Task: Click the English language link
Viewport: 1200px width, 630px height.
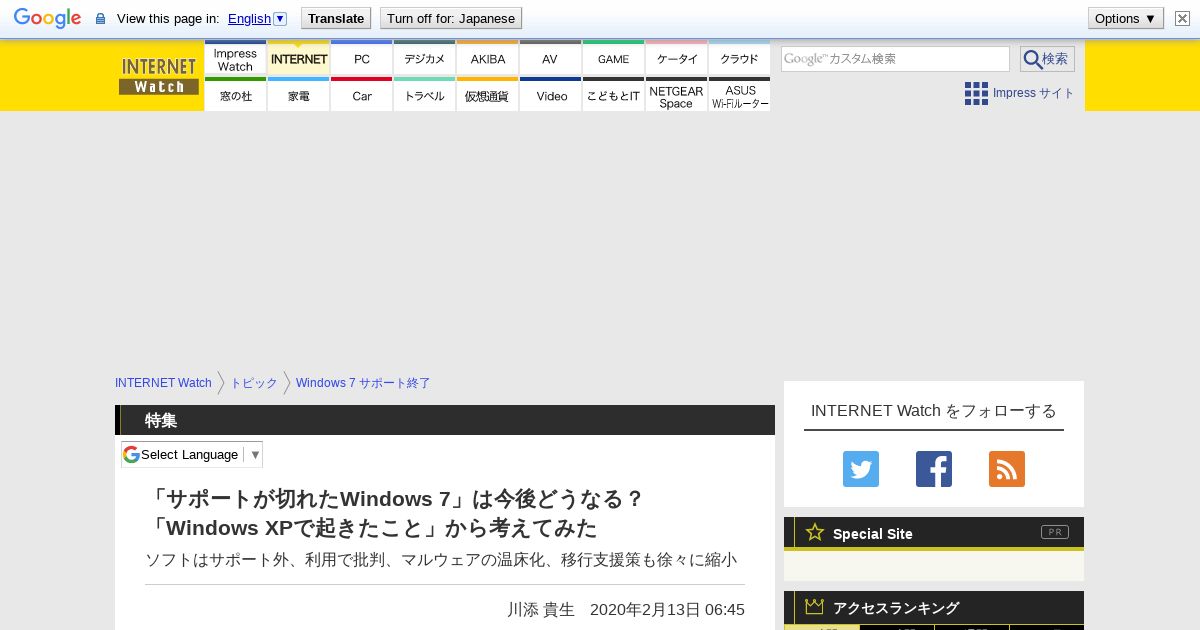Action: [249, 18]
